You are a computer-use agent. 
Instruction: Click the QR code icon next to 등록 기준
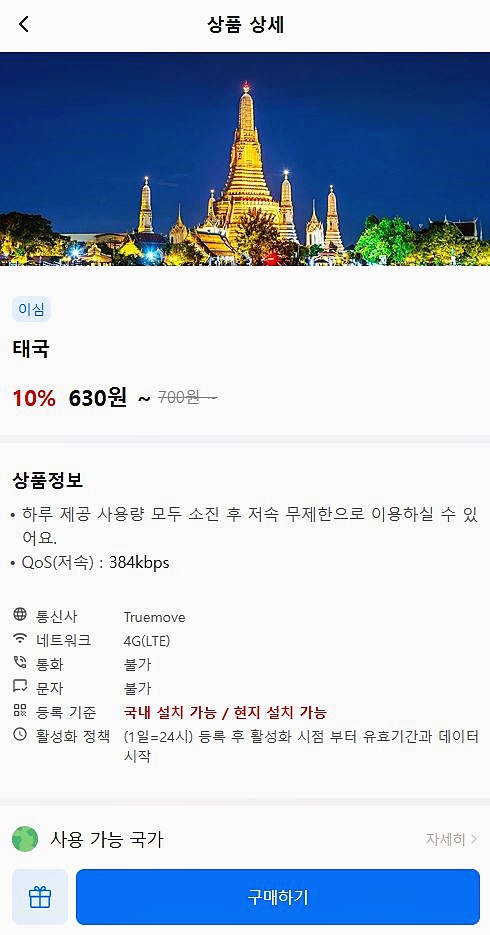click(20, 710)
